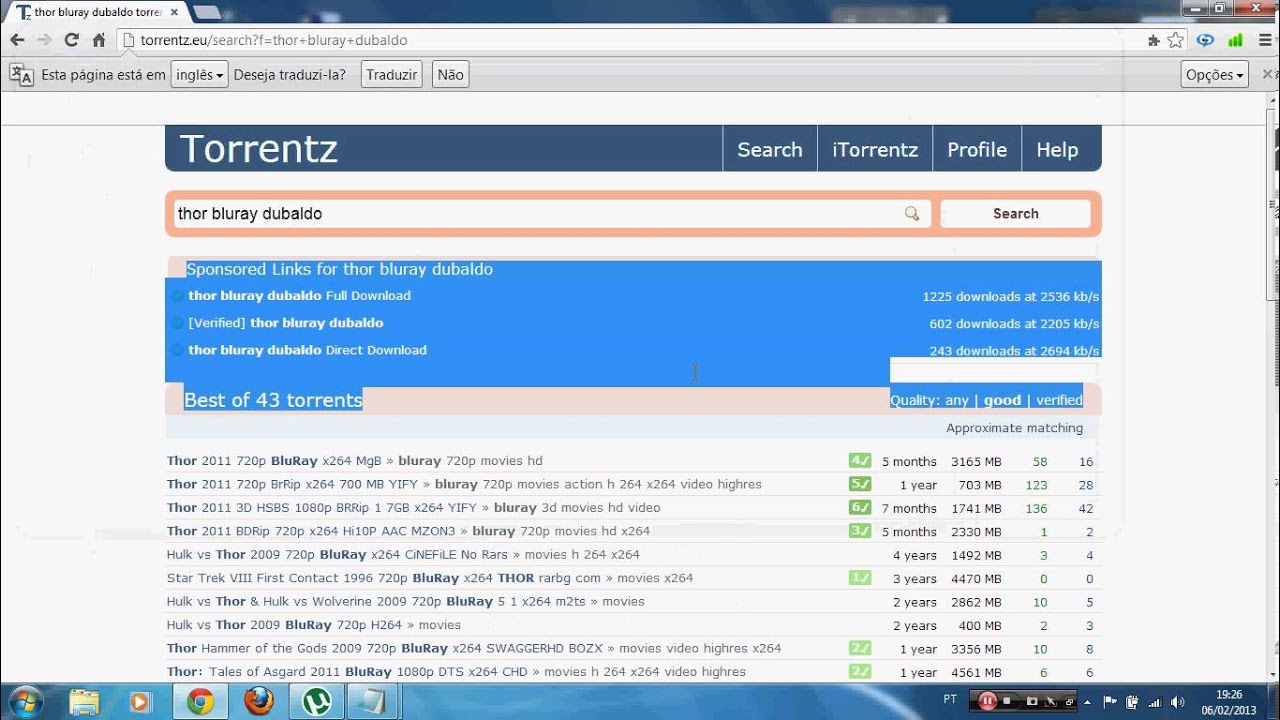Click the browser address bar URL
Image resolution: width=1280 pixels, height=720 pixels.
[x=274, y=40]
